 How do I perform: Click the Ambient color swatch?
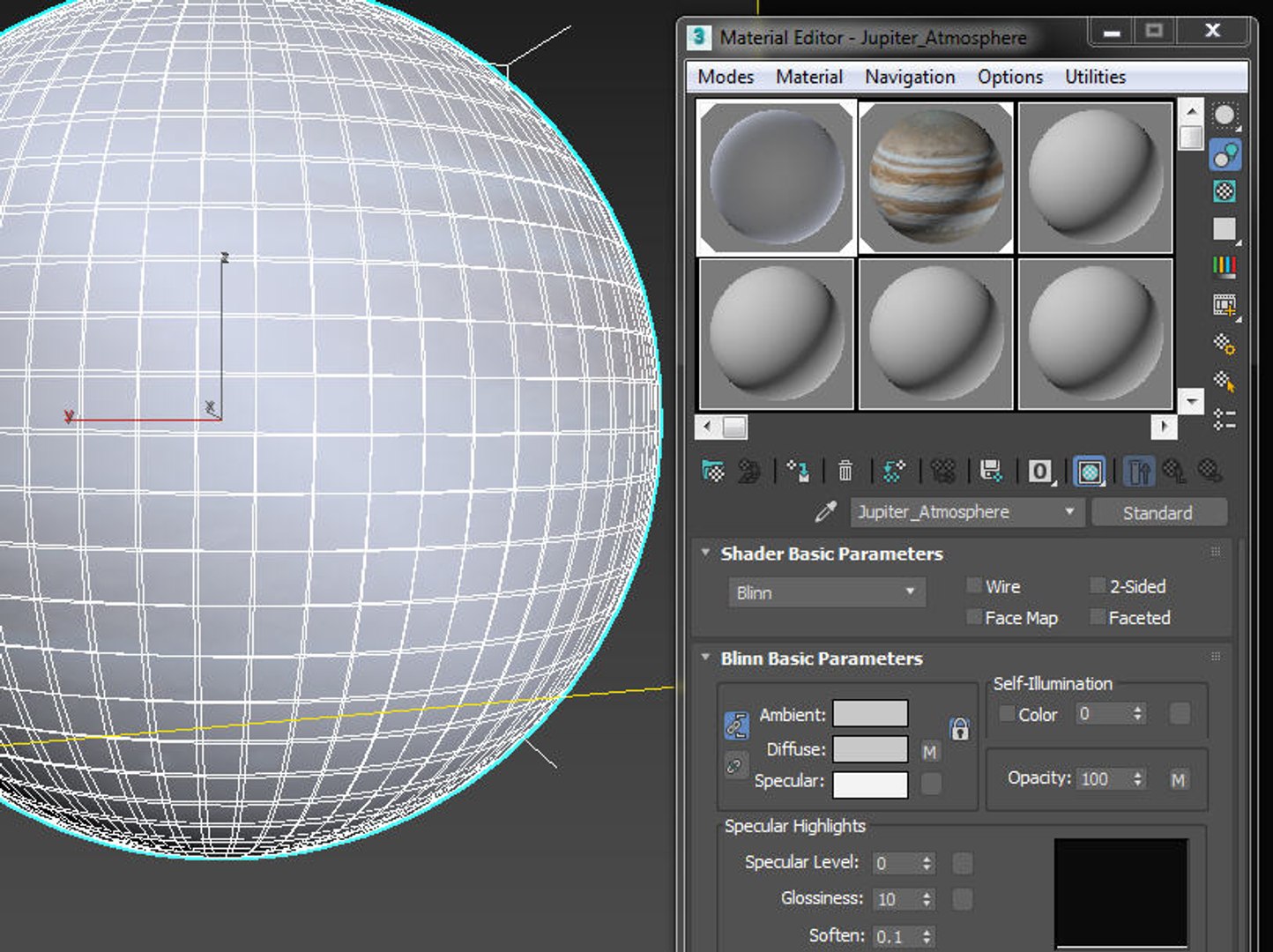coord(870,713)
